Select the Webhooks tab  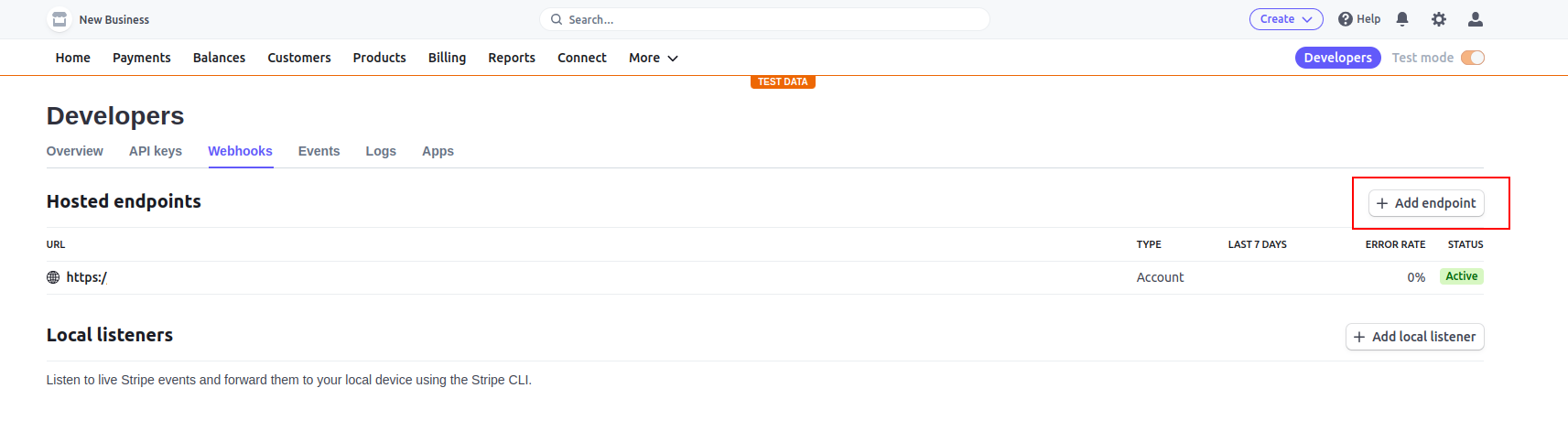coord(240,151)
